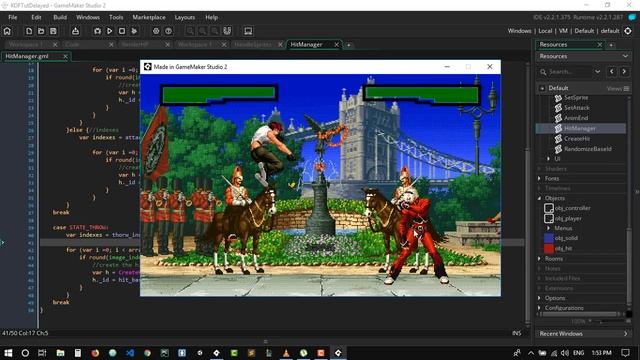Click the resource Search field

(x=565, y=71)
